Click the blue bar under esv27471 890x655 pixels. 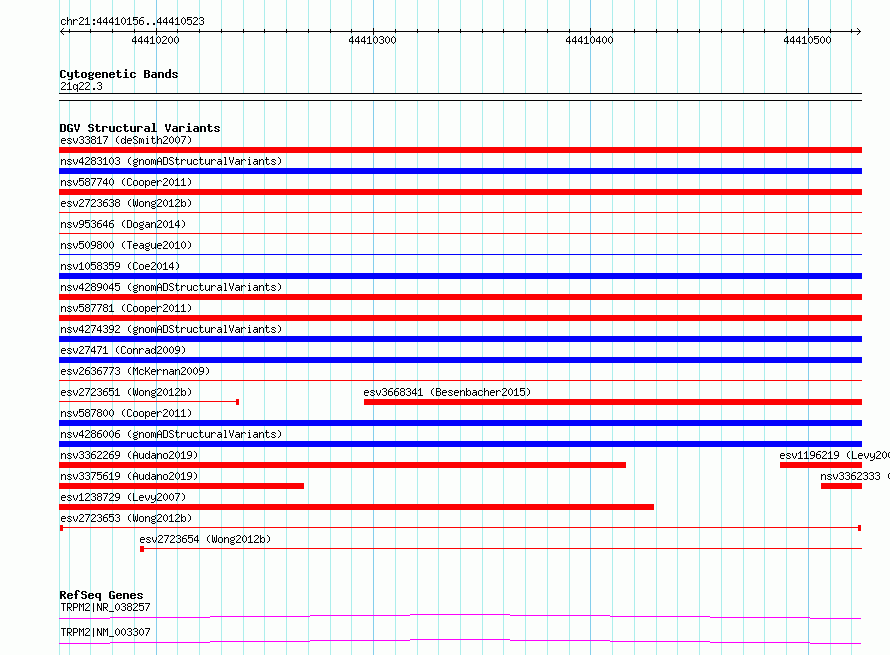460,360
